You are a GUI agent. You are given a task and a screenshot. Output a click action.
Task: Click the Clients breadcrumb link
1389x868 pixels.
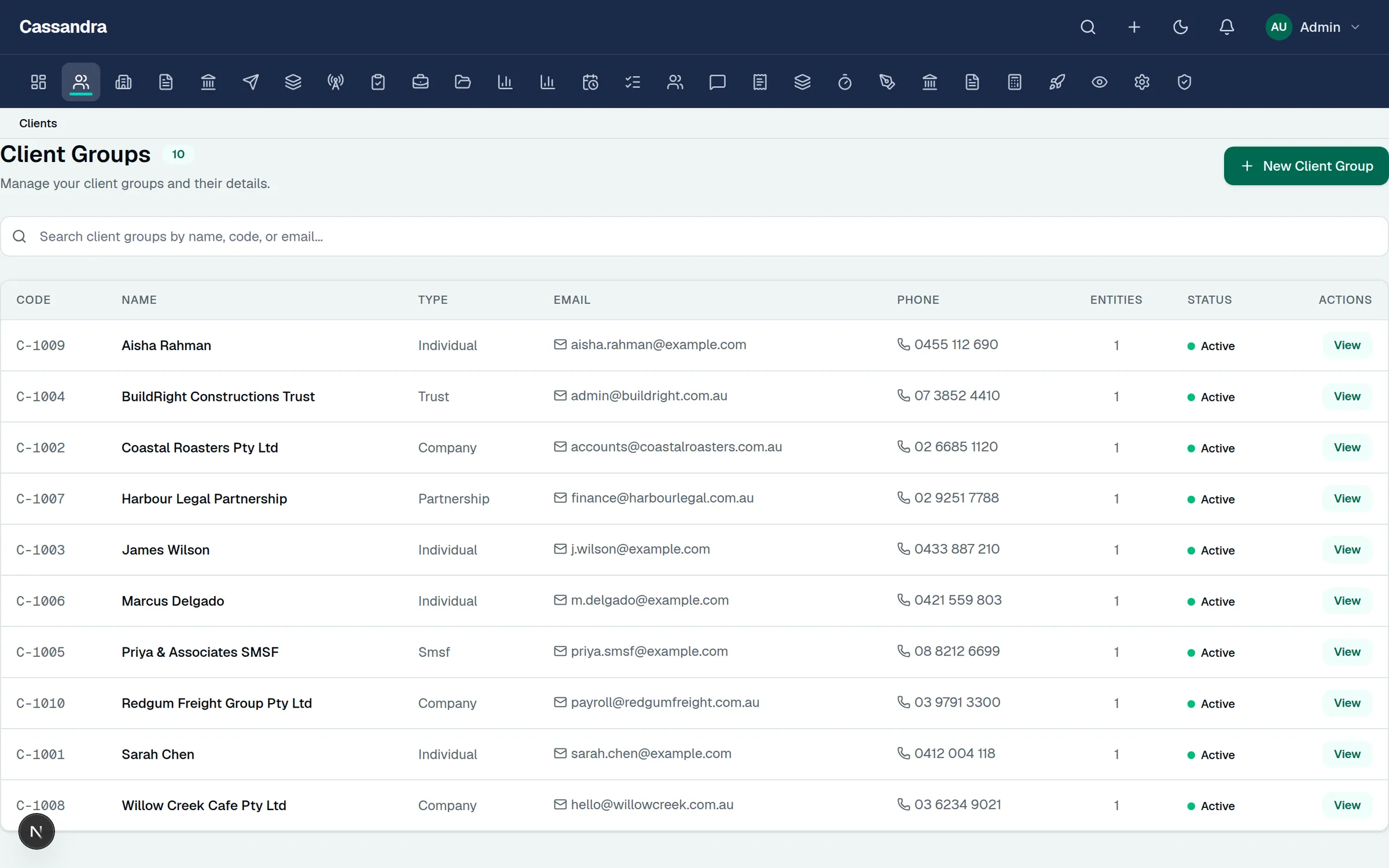click(x=38, y=123)
